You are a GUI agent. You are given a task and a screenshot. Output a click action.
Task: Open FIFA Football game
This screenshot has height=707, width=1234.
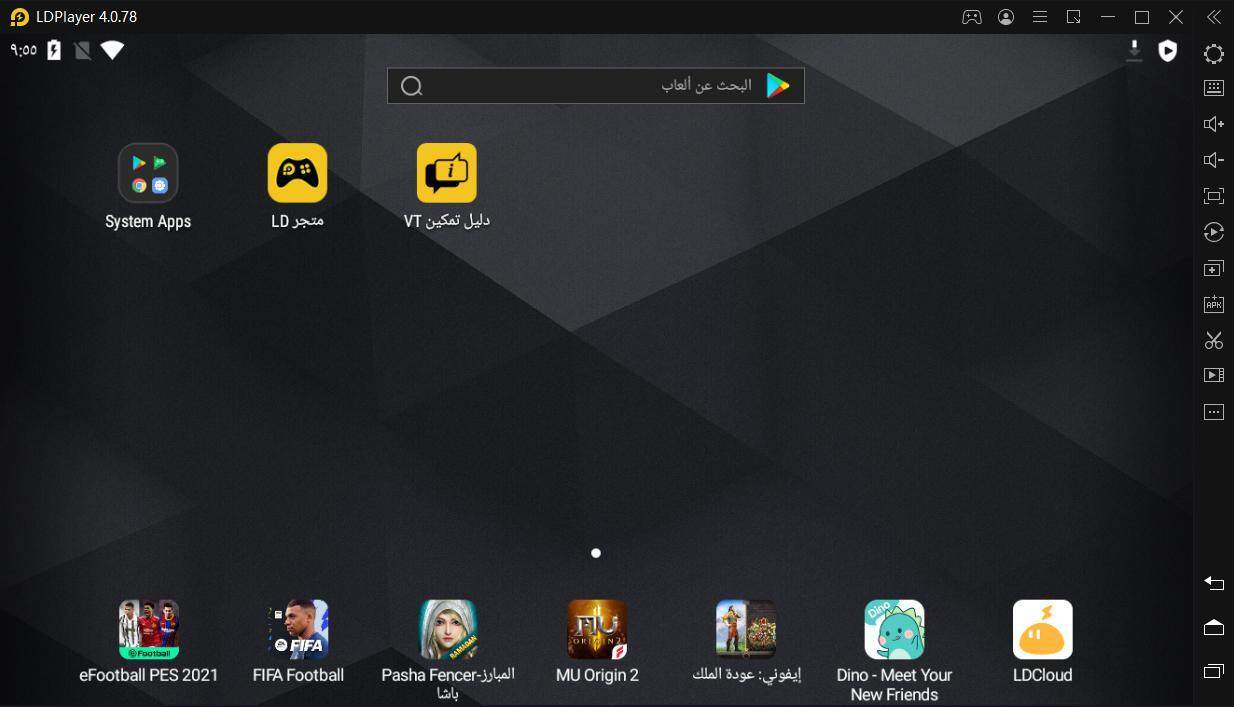(x=298, y=629)
